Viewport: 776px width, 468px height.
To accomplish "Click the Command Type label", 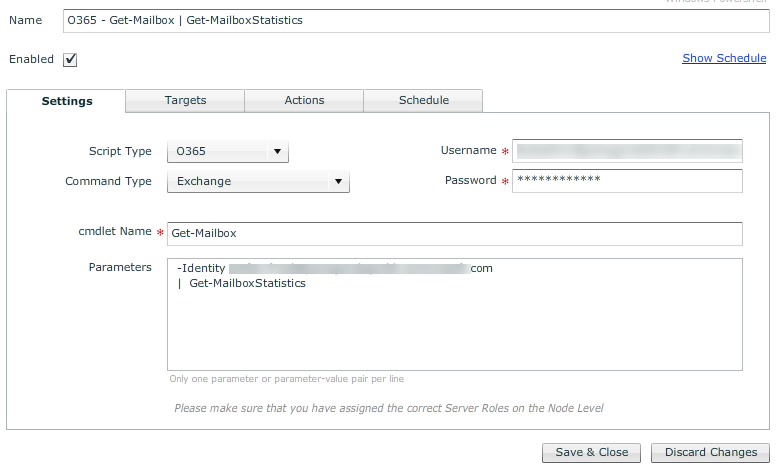I will [x=108, y=182].
